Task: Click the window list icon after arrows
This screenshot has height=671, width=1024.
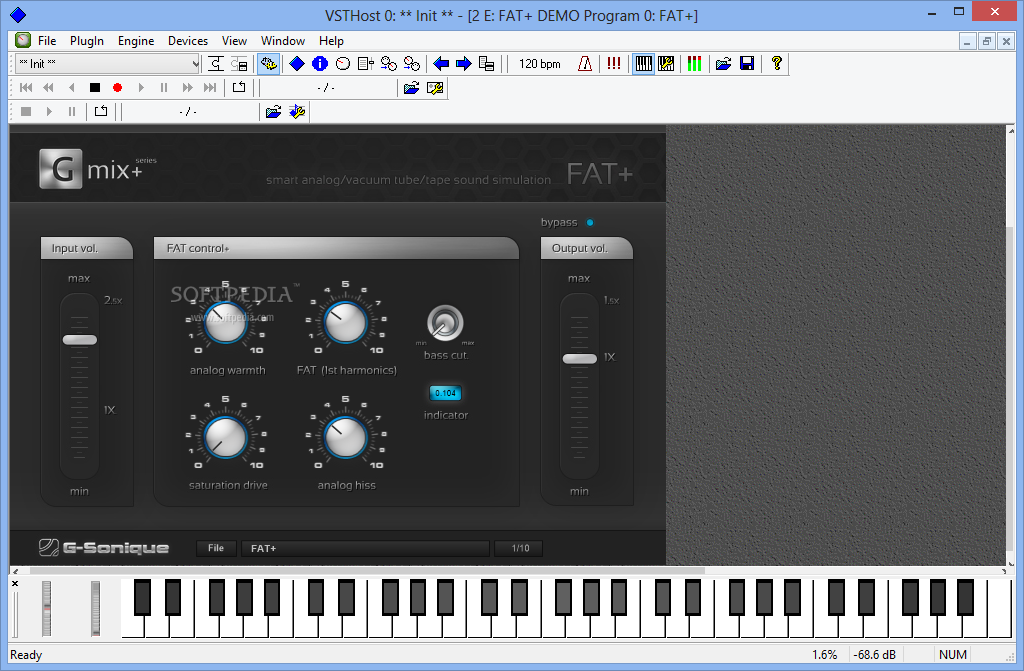Action: click(487, 63)
